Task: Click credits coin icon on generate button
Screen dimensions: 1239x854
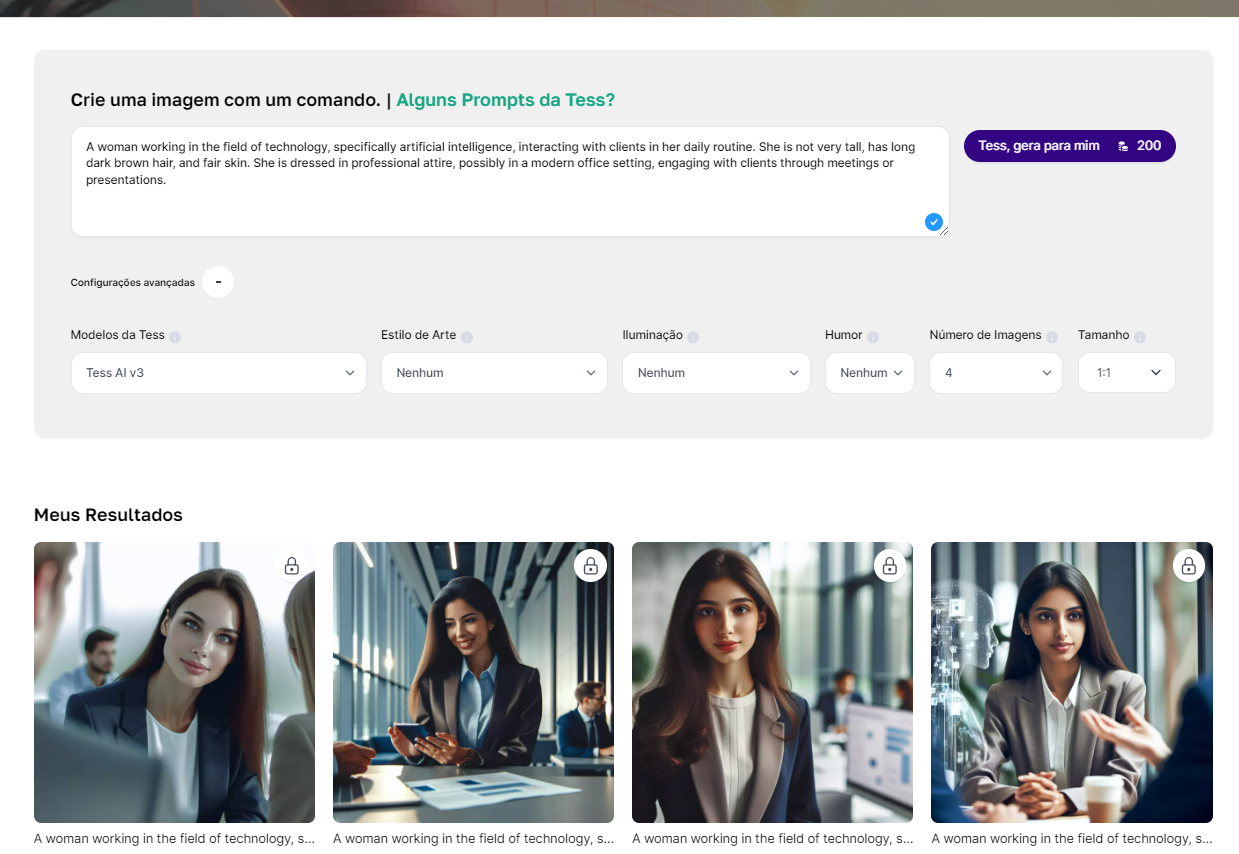Action: [x=1123, y=146]
